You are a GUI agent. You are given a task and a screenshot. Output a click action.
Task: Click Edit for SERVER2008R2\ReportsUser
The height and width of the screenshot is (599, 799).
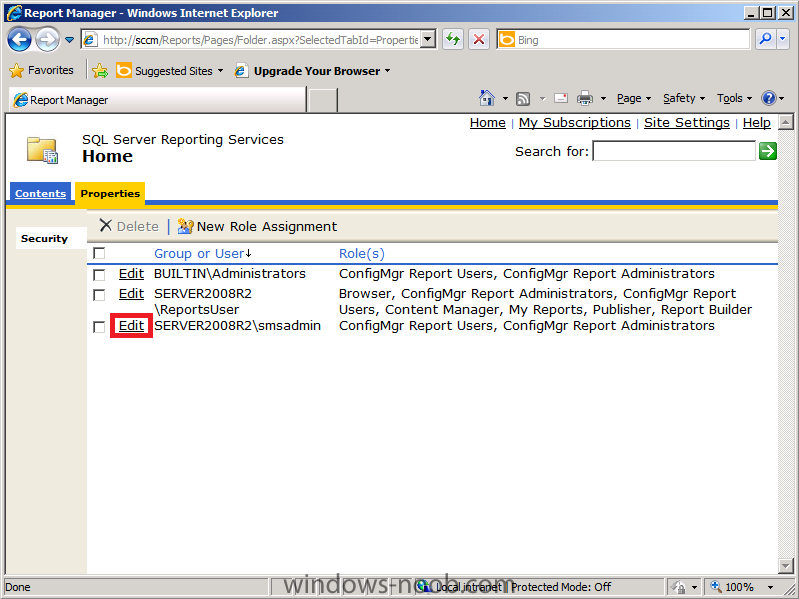click(131, 294)
